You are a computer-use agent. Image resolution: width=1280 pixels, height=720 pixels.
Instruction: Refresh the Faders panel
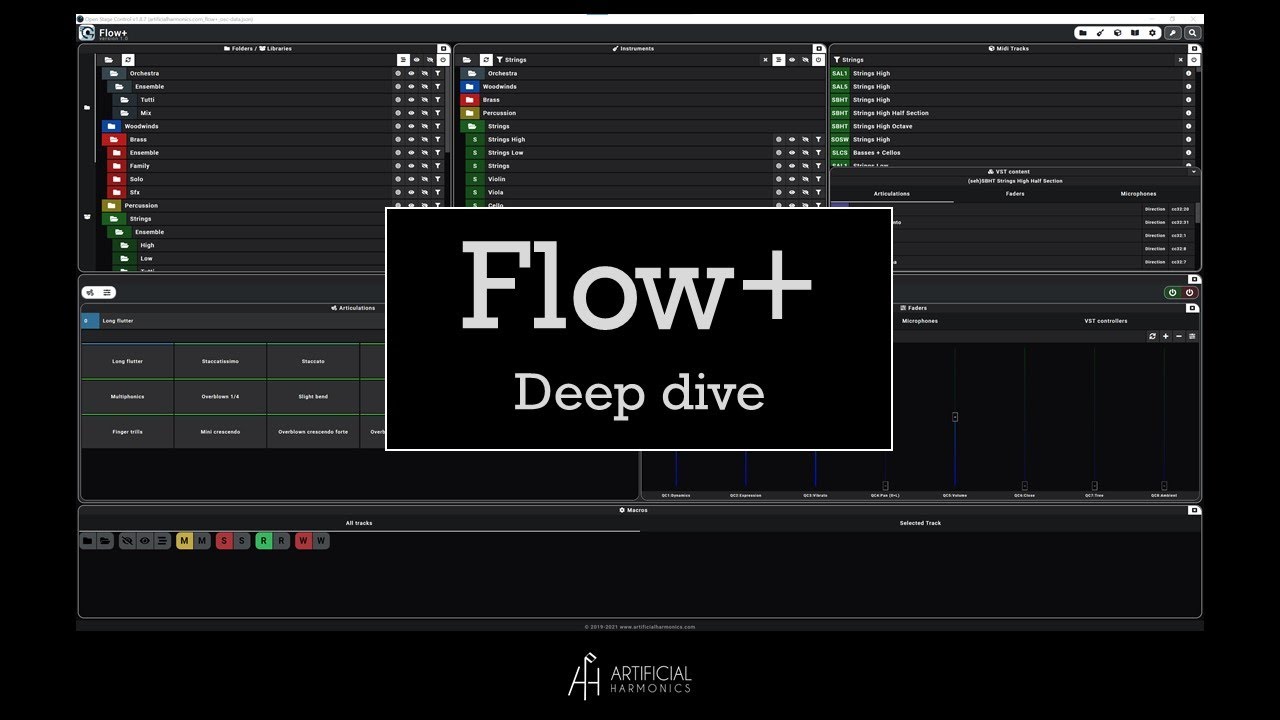tap(1152, 336)
